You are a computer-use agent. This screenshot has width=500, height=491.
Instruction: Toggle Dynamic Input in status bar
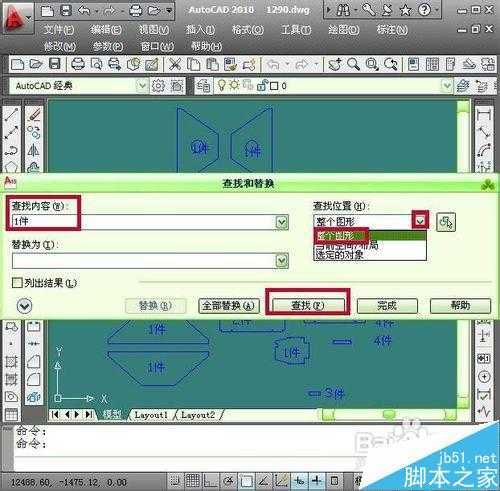(x=316, y=481)
